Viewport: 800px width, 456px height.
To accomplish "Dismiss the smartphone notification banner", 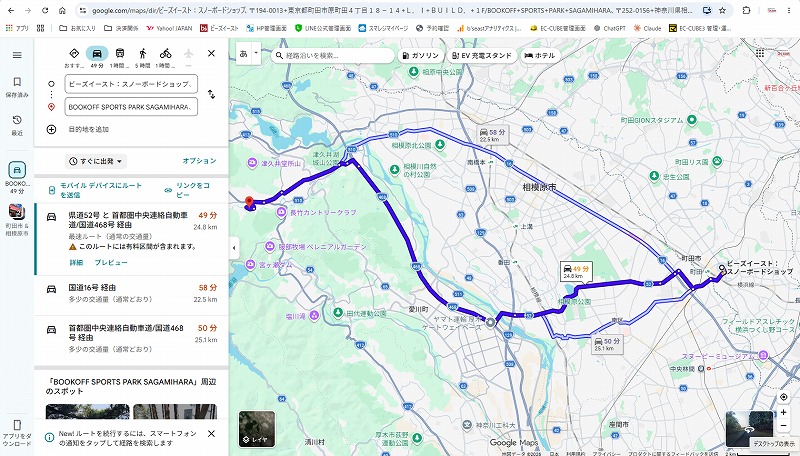I will pos(211,434).
